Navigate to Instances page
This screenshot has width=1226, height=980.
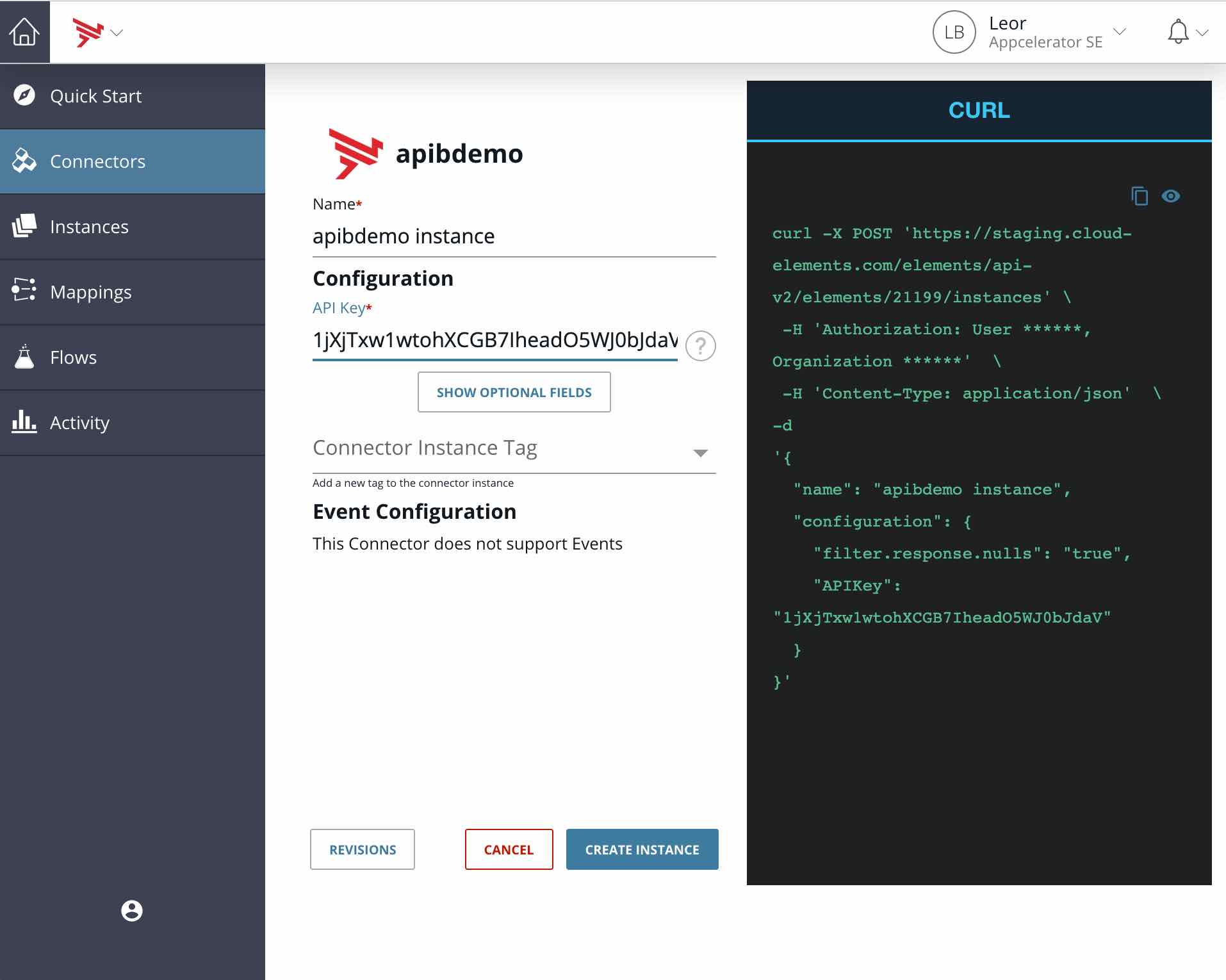pyautogui.click(x=133, y=227)
